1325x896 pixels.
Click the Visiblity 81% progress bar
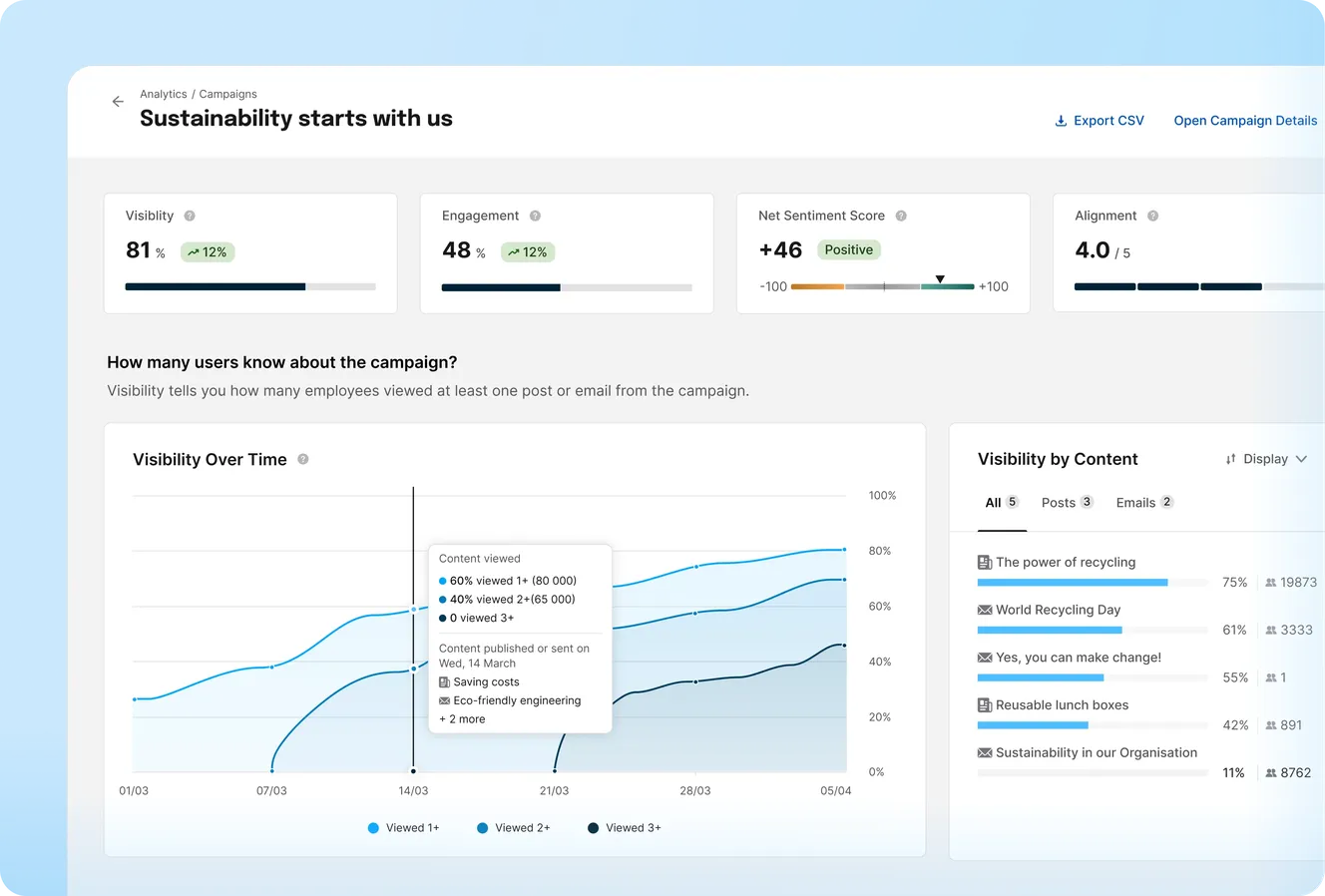tap(250, 287)
